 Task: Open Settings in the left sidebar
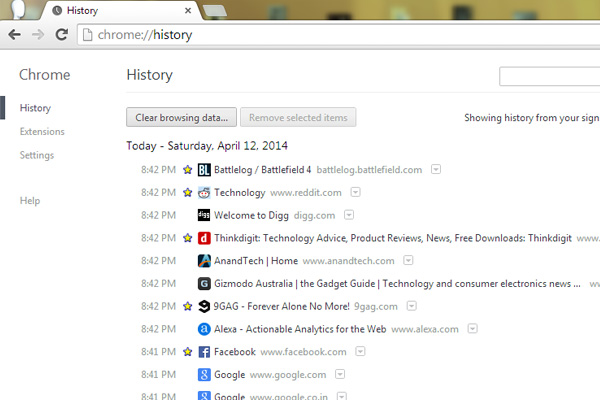[x=37, y=155]
